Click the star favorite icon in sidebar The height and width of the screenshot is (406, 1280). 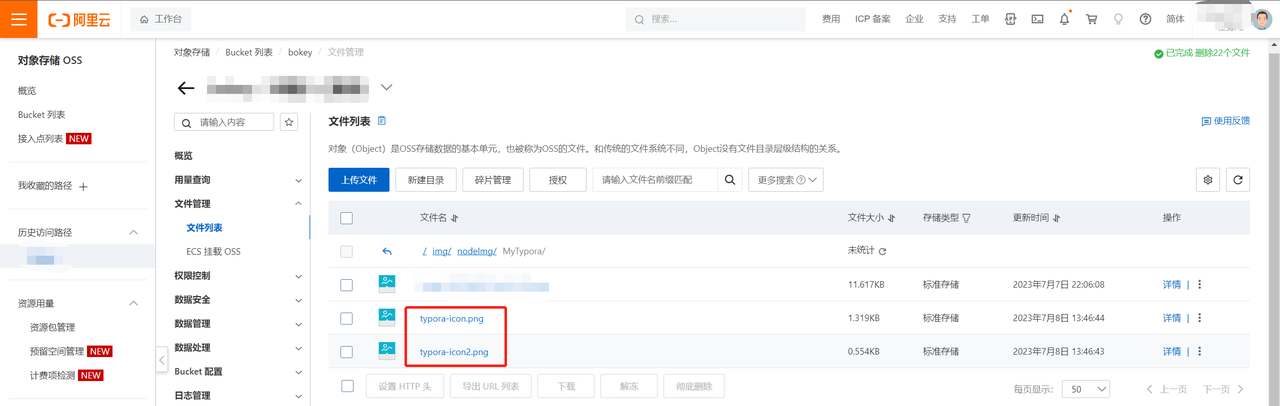tap(289, 122)
